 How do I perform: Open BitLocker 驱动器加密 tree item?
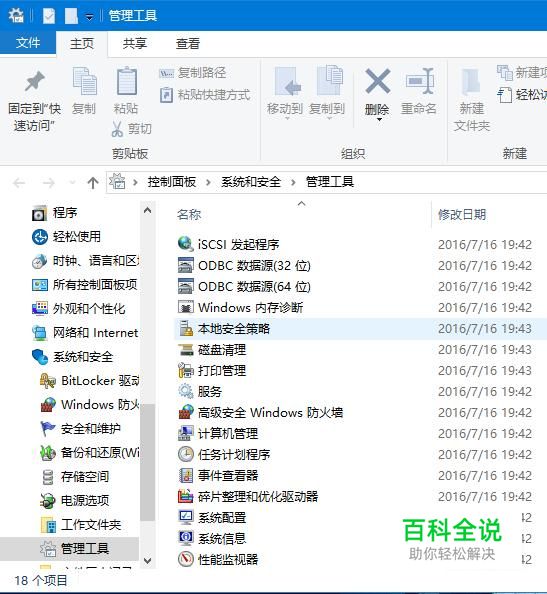click(100, 381)
